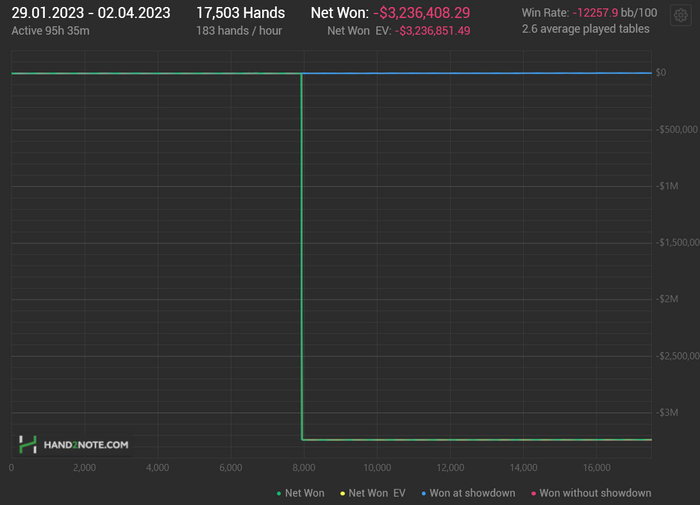This screenshot has width=700, height=505.
Task: Click the Net Won value -$3,236,408.29
Action: (422, 13)
